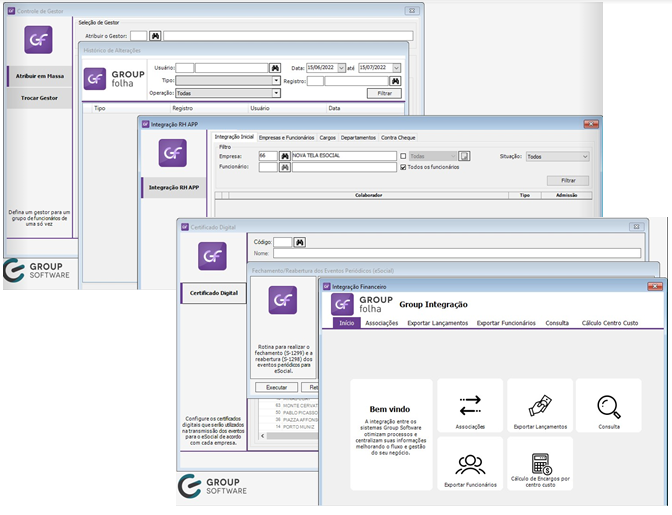Select Certificado Digital sidebar option
Screen dimensions: 672x515
pyautogui.click(x=214, y=293)
